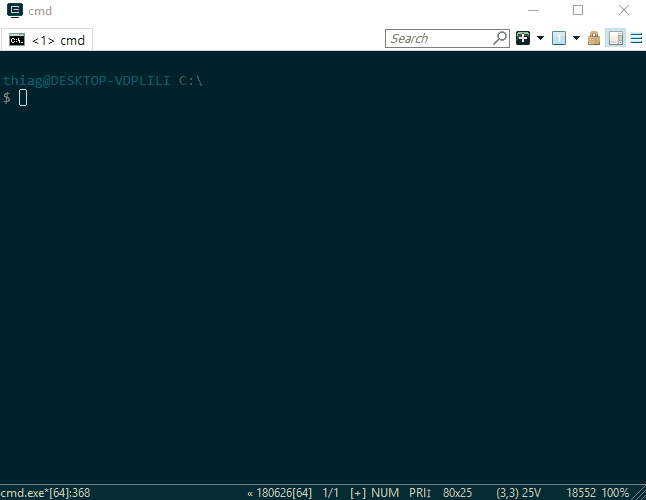Viewport: 646px width, 500px height.
Task: Click the active console number icon
Action: (x=559, y=38)
